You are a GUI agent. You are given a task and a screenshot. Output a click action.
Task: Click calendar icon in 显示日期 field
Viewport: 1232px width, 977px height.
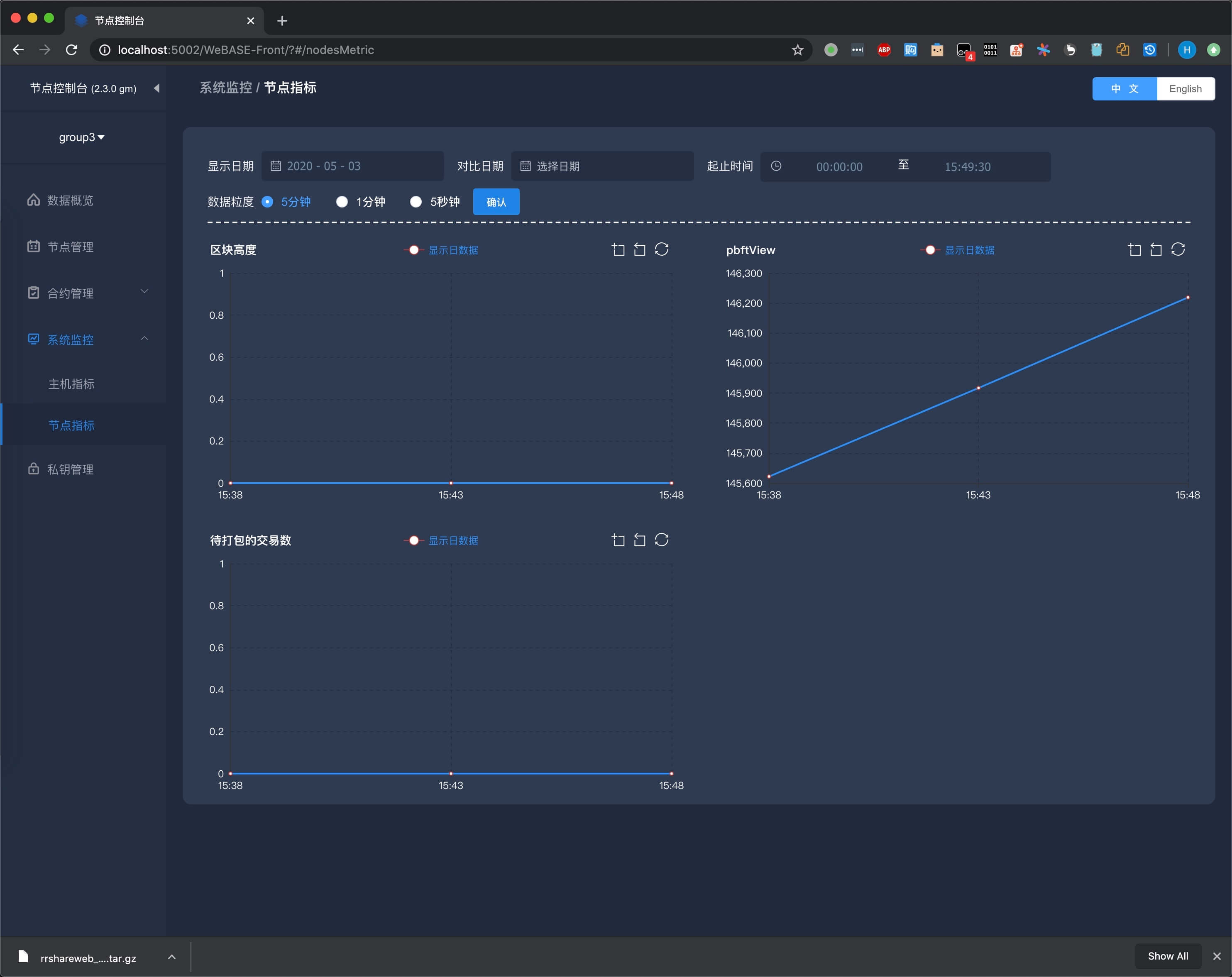(276, 166)
